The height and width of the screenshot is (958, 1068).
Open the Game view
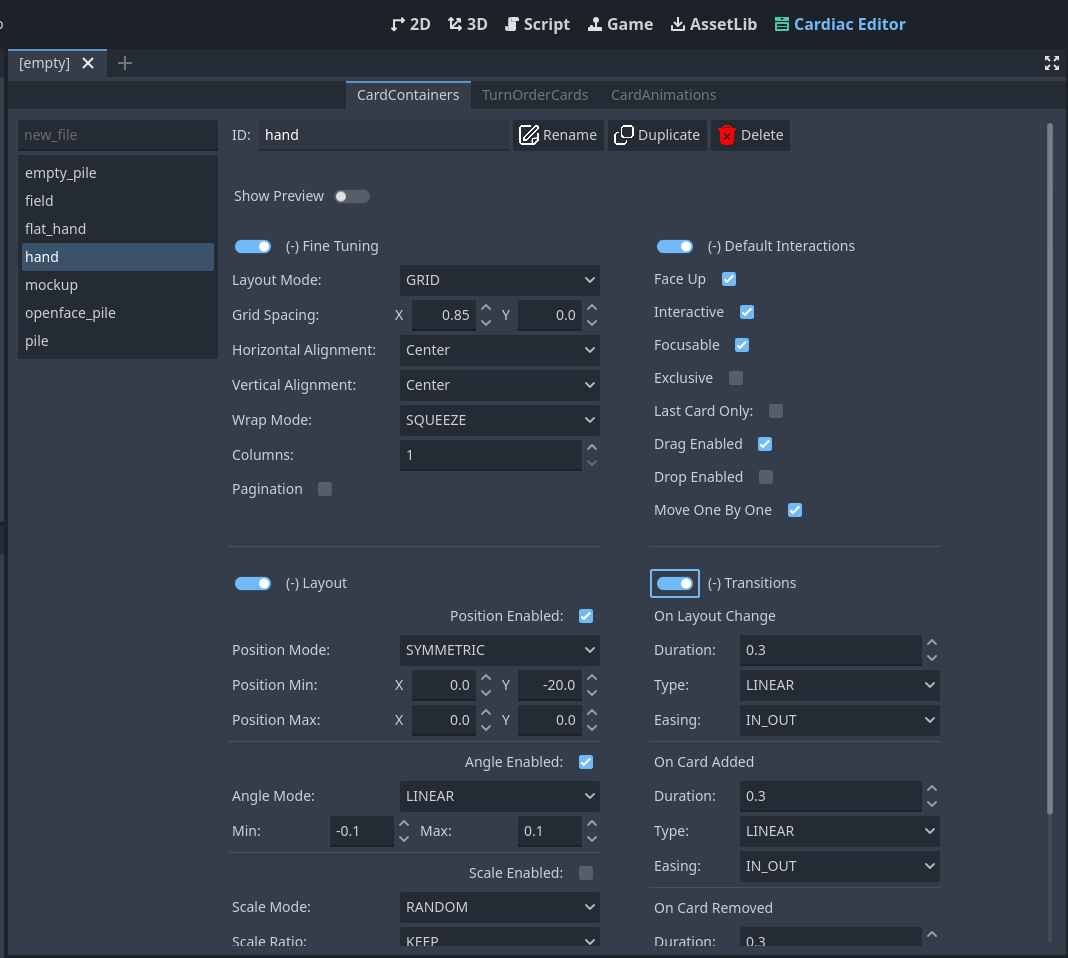tap(620, 24)
